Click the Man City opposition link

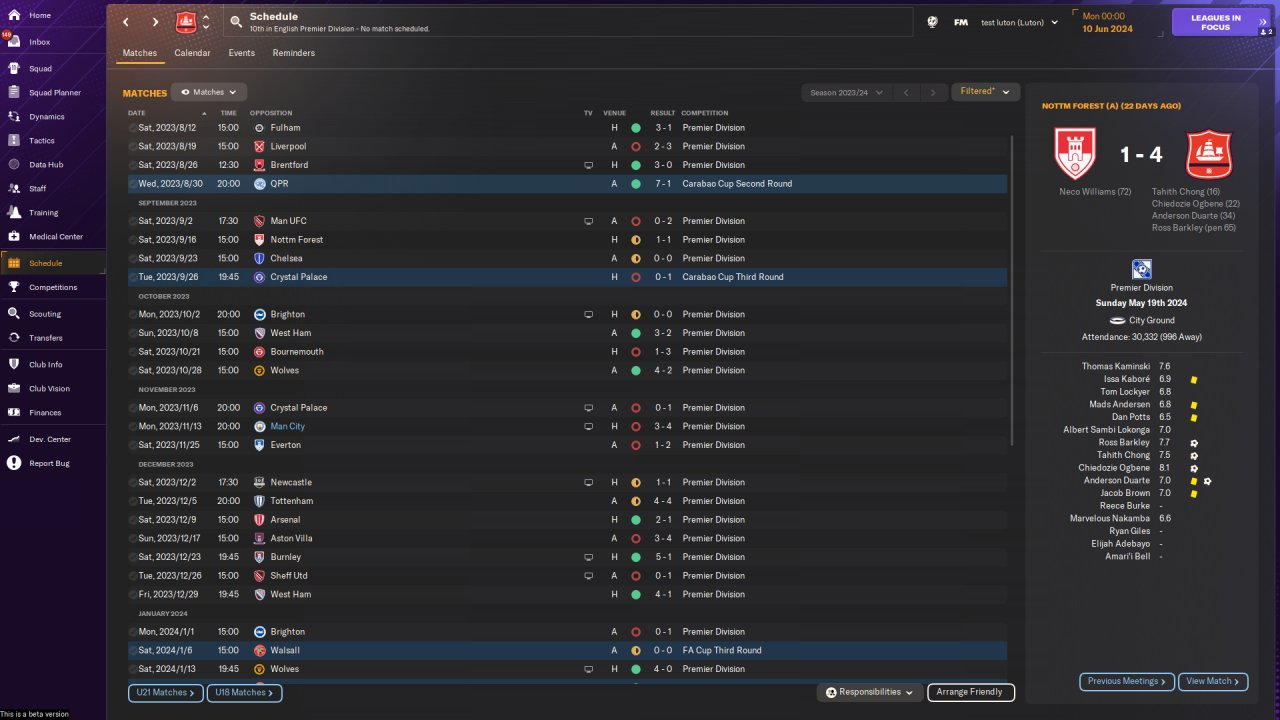pos(288,426)
